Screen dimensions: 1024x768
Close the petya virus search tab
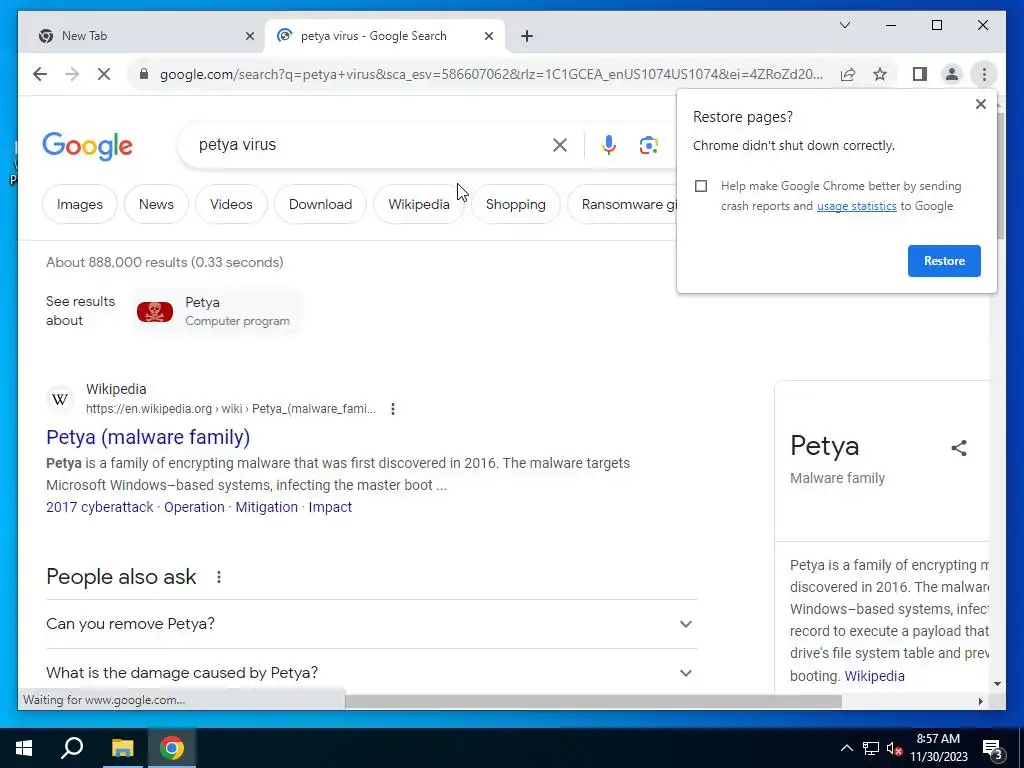(x=488, y=36)
